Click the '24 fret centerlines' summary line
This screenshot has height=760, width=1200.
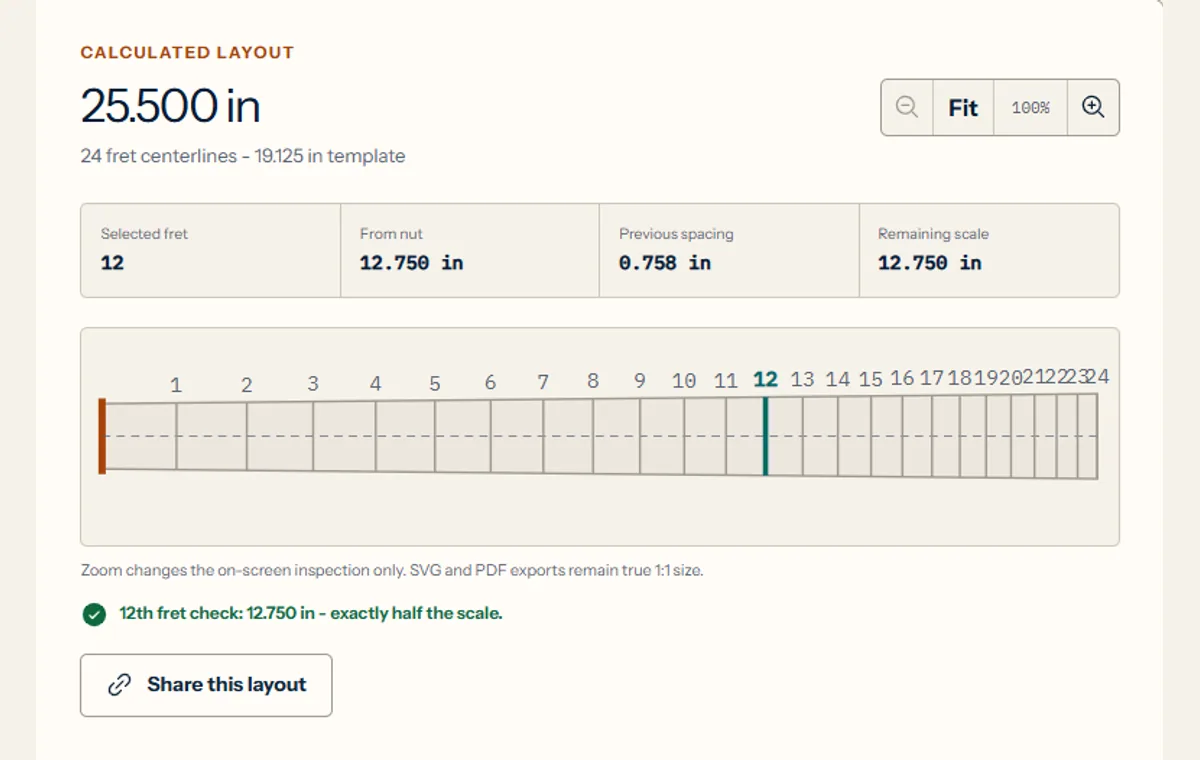pos(243,156)
